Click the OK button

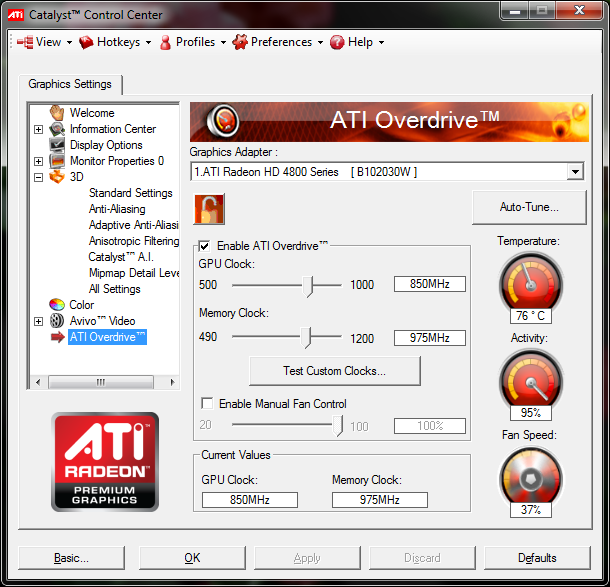click(192, 558)
